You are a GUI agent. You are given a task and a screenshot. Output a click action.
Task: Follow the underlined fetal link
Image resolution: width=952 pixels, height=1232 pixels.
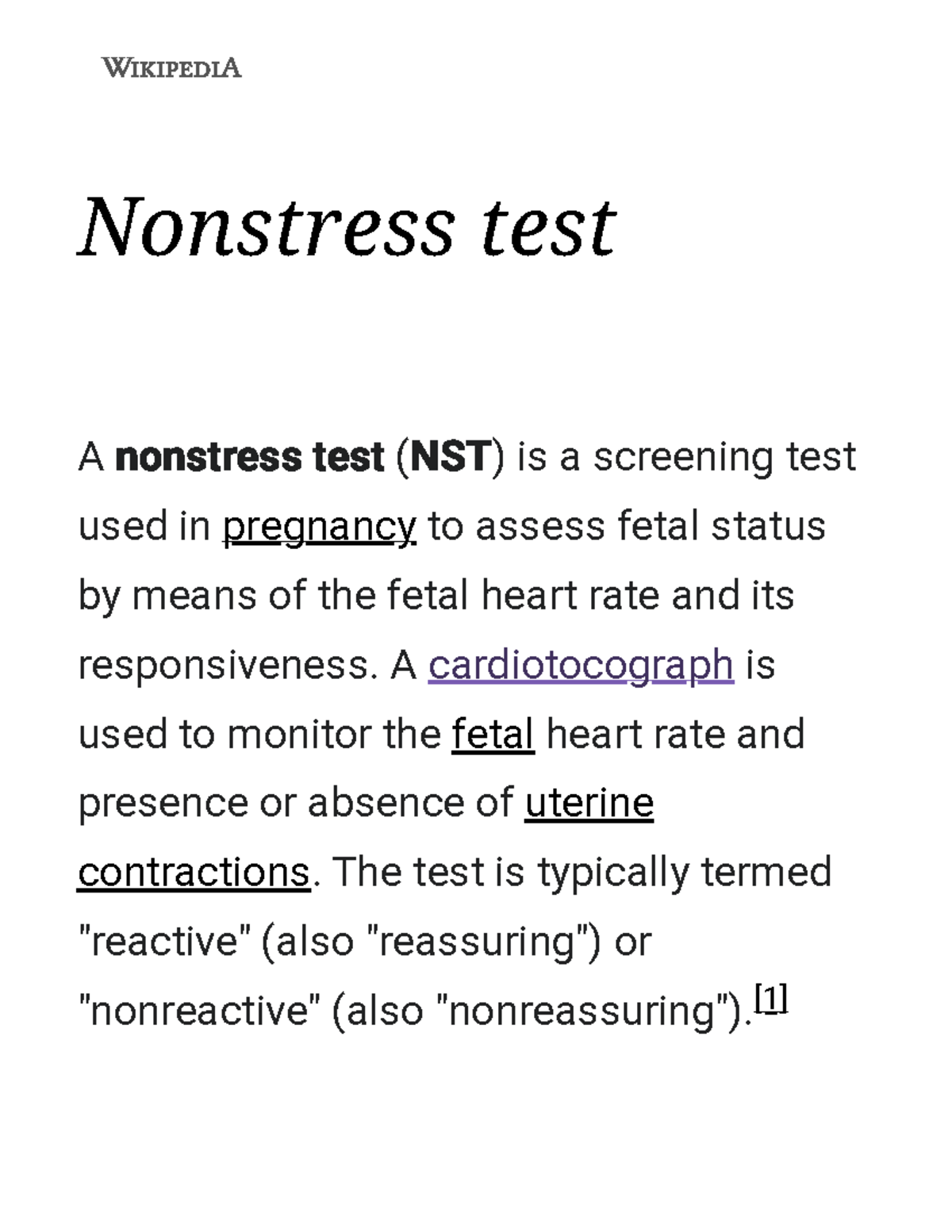[493, 734]
